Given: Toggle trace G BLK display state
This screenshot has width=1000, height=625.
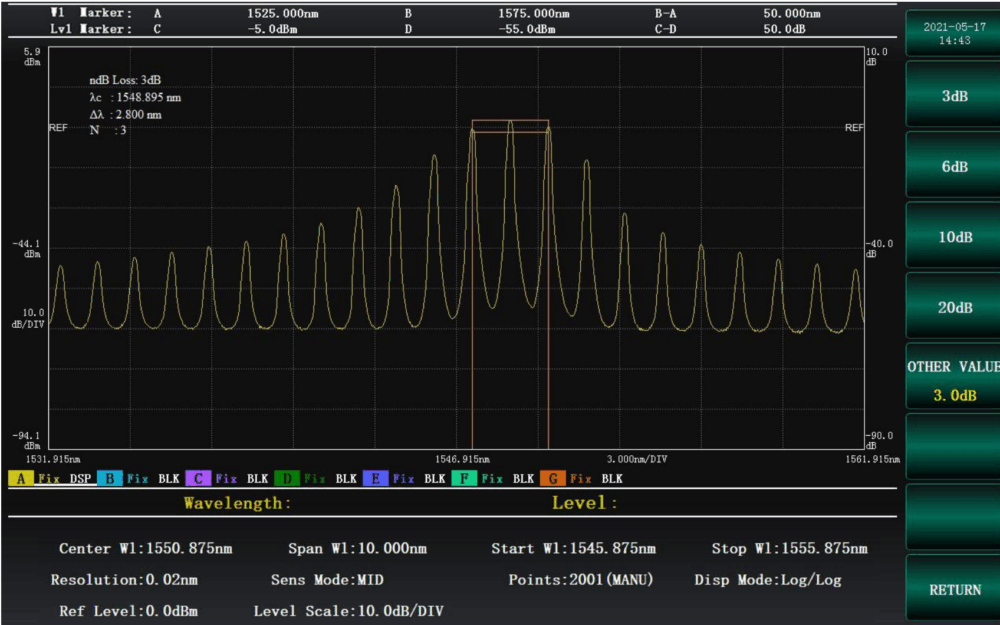Looking at the screenshot, I should [x=612, y=479].
